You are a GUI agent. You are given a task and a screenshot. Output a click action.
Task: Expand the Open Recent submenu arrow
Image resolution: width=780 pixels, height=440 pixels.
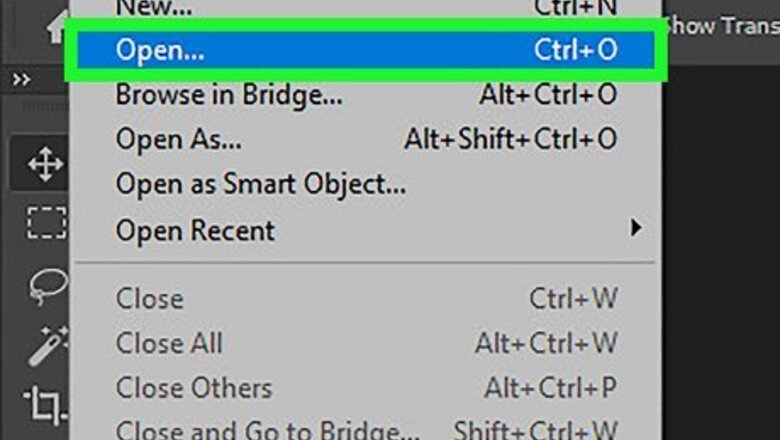[x=636, y=228]
